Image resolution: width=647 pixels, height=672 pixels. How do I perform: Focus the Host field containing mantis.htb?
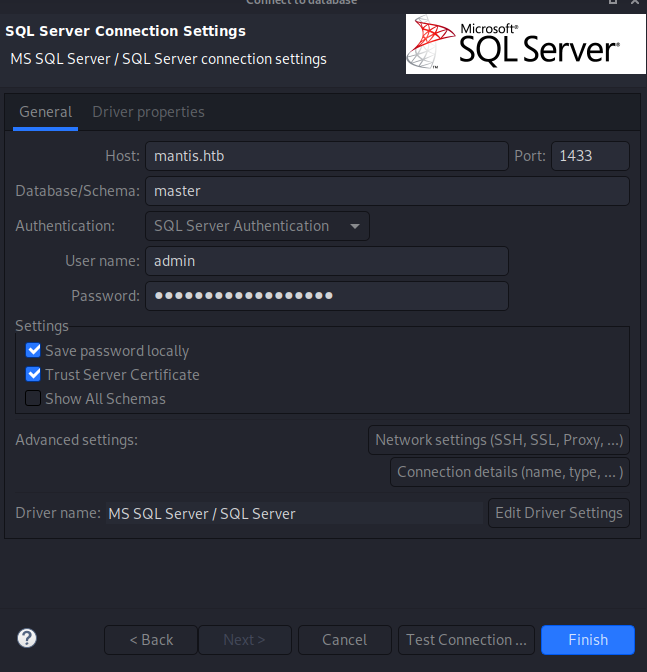coord(326,156)
